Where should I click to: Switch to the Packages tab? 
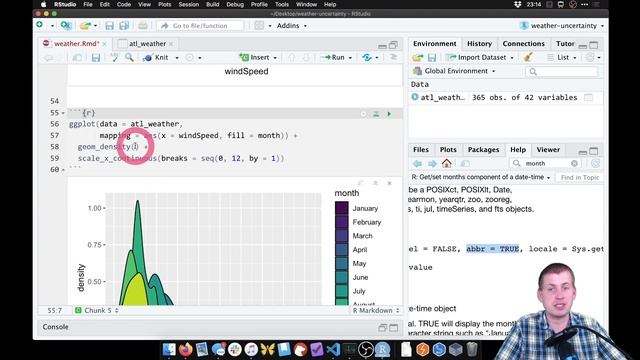pyautogui.click(x=483, y=150)
